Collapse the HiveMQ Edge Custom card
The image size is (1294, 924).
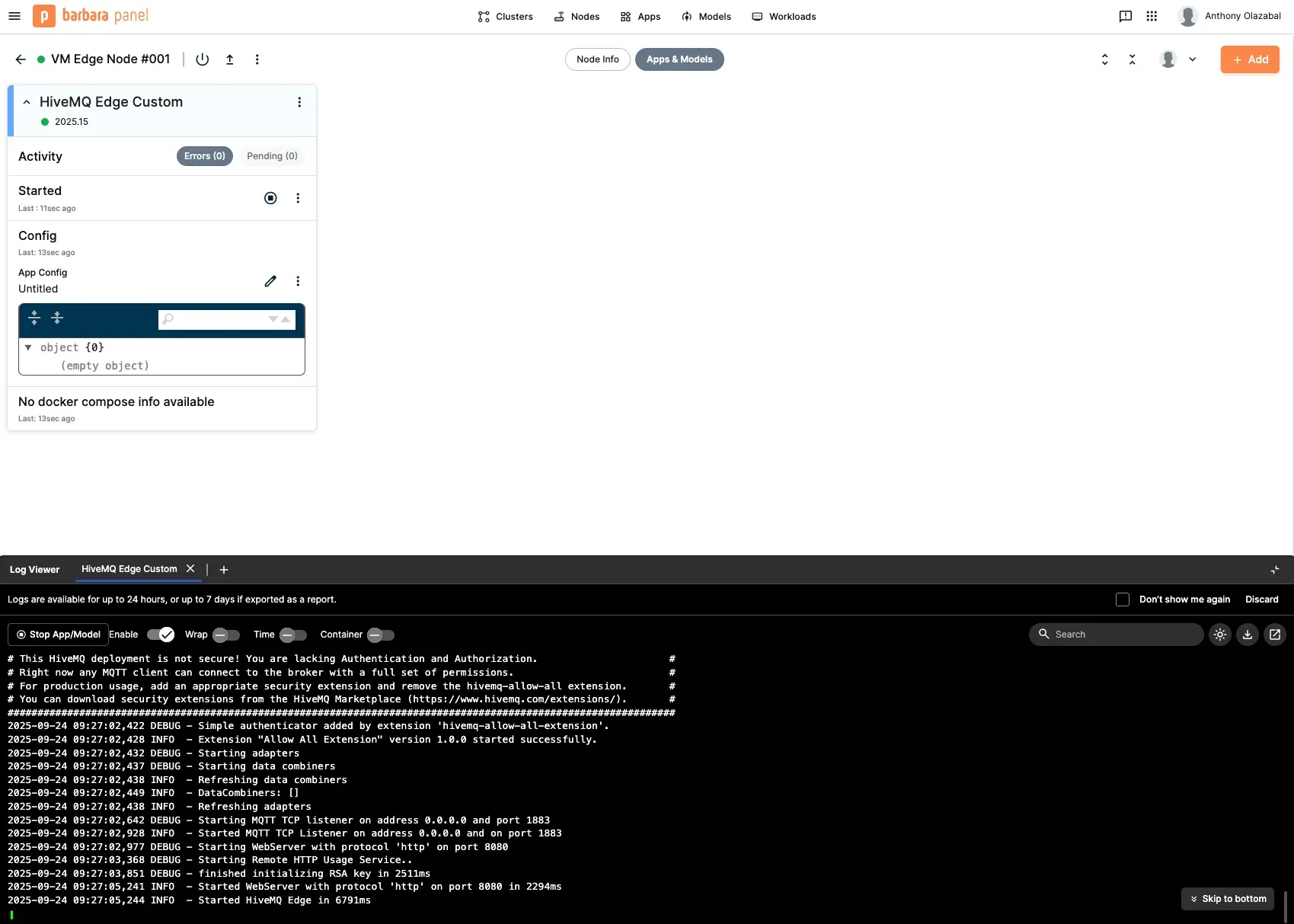(x=27, y=102)
